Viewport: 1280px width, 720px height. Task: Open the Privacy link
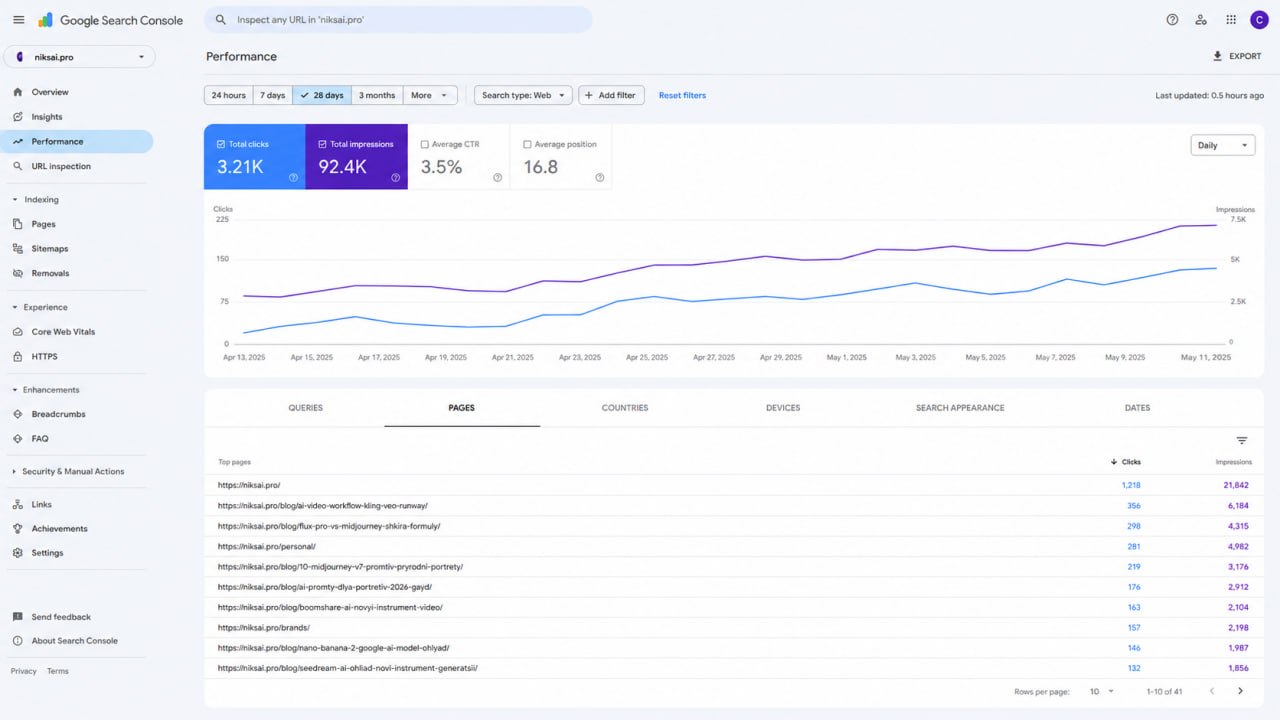(24, 671)
